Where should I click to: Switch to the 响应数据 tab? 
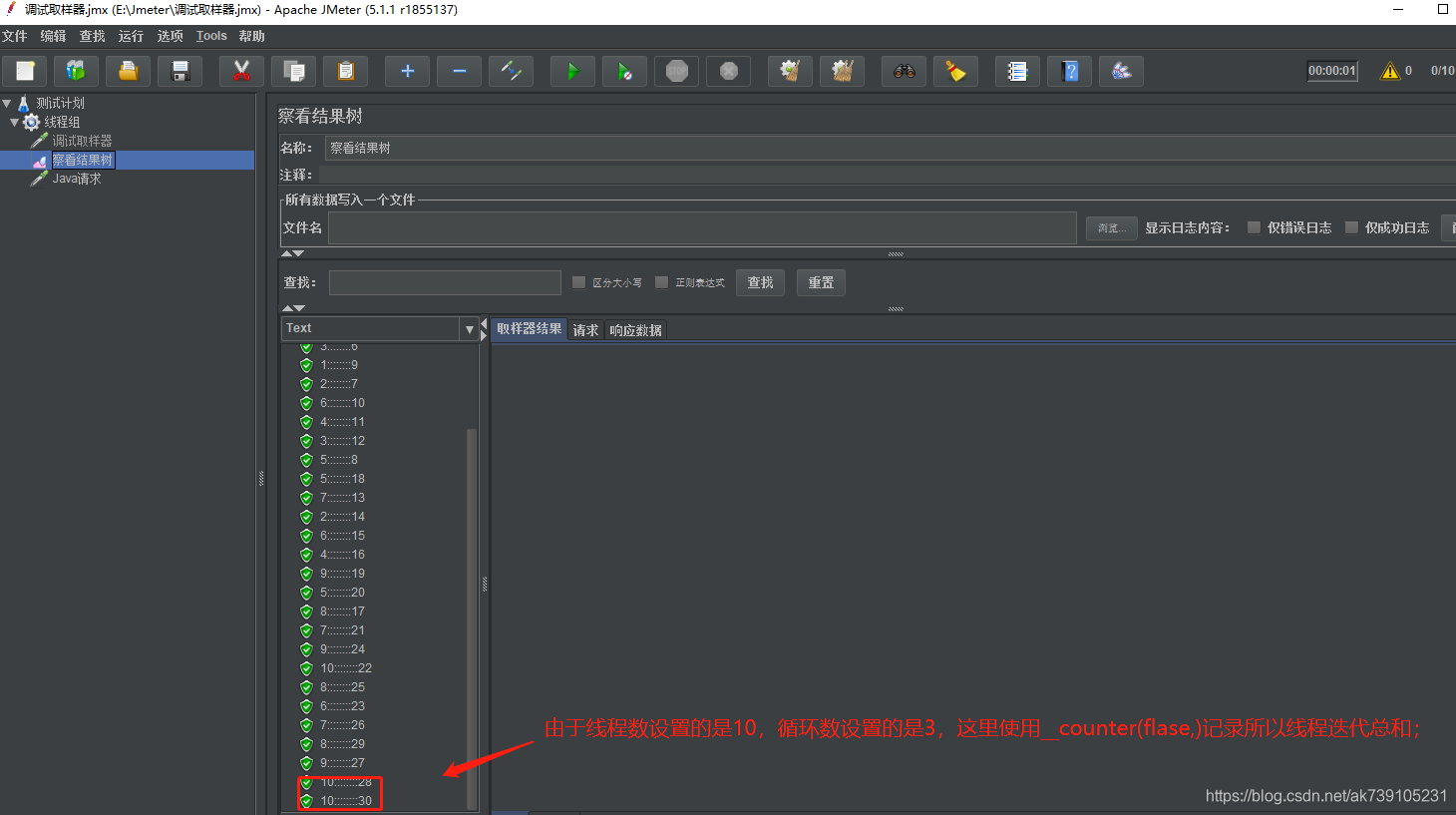(x=635, y=330)
